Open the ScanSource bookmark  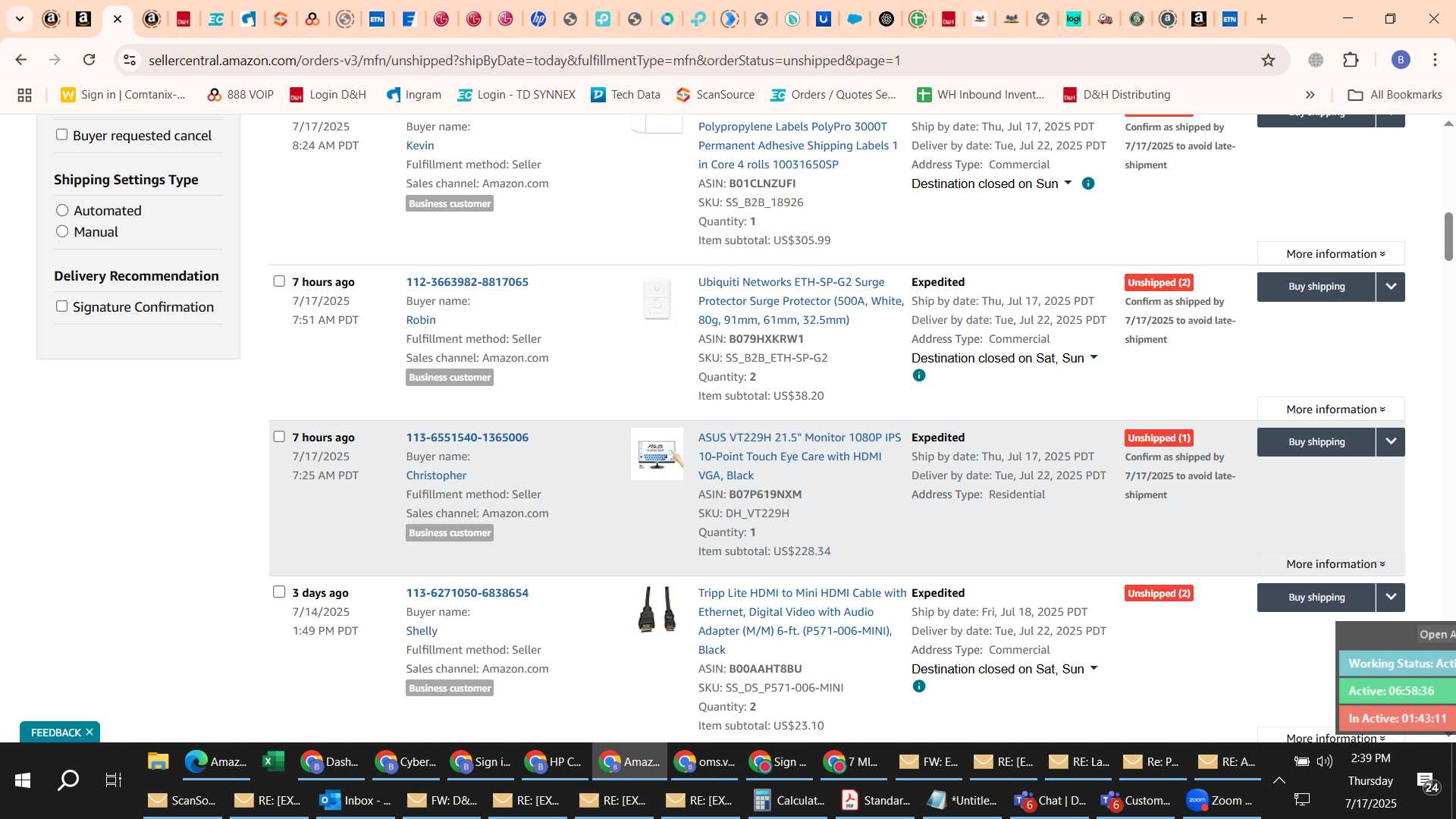pyautogui.click(x=715, y=95)
